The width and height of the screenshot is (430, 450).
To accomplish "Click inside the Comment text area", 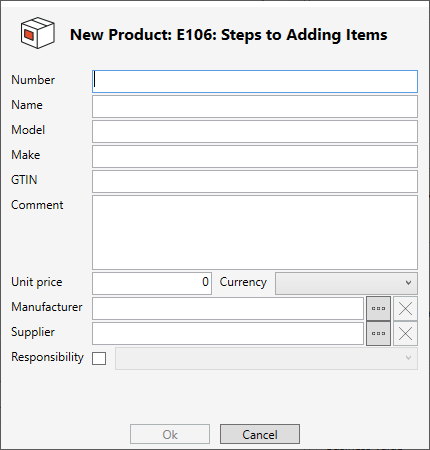I will coord(255,232).
